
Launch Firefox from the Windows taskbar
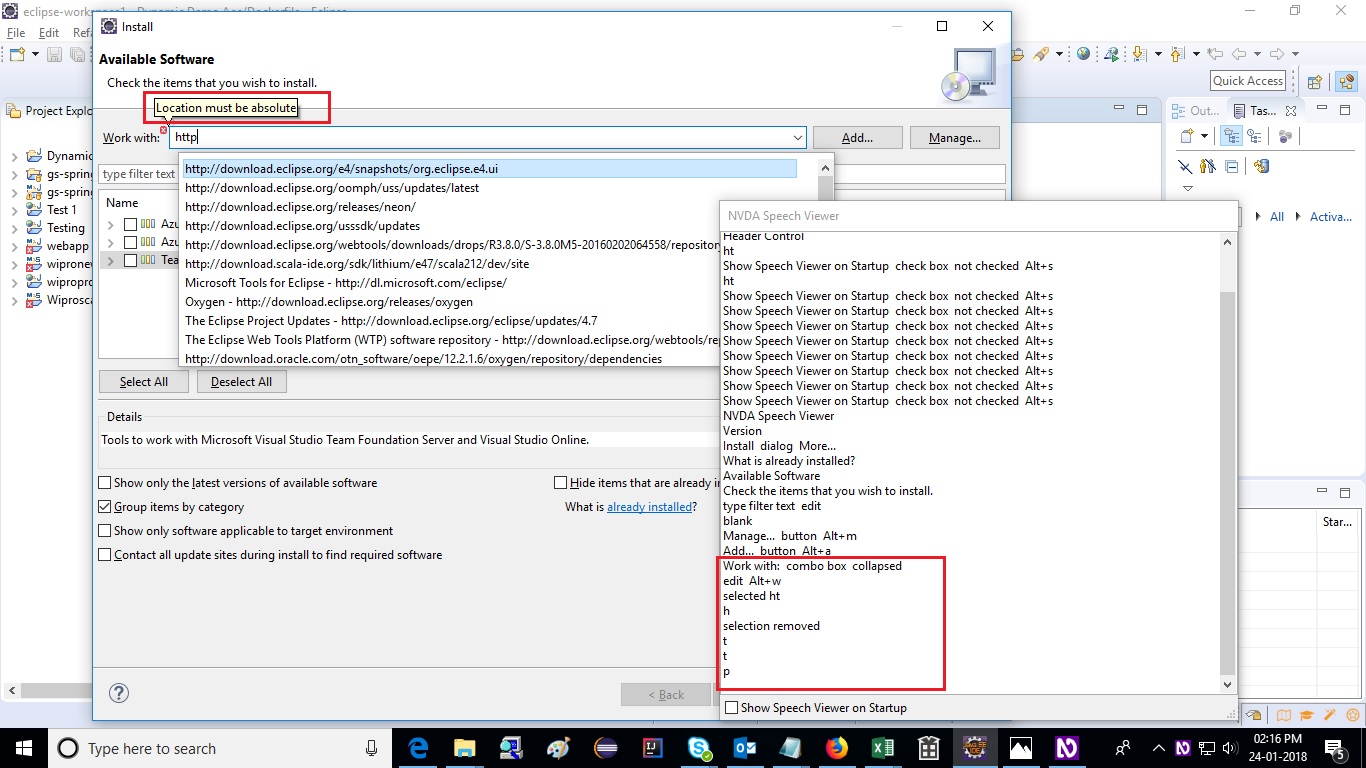pyautogui.click(x=836, y=747)
